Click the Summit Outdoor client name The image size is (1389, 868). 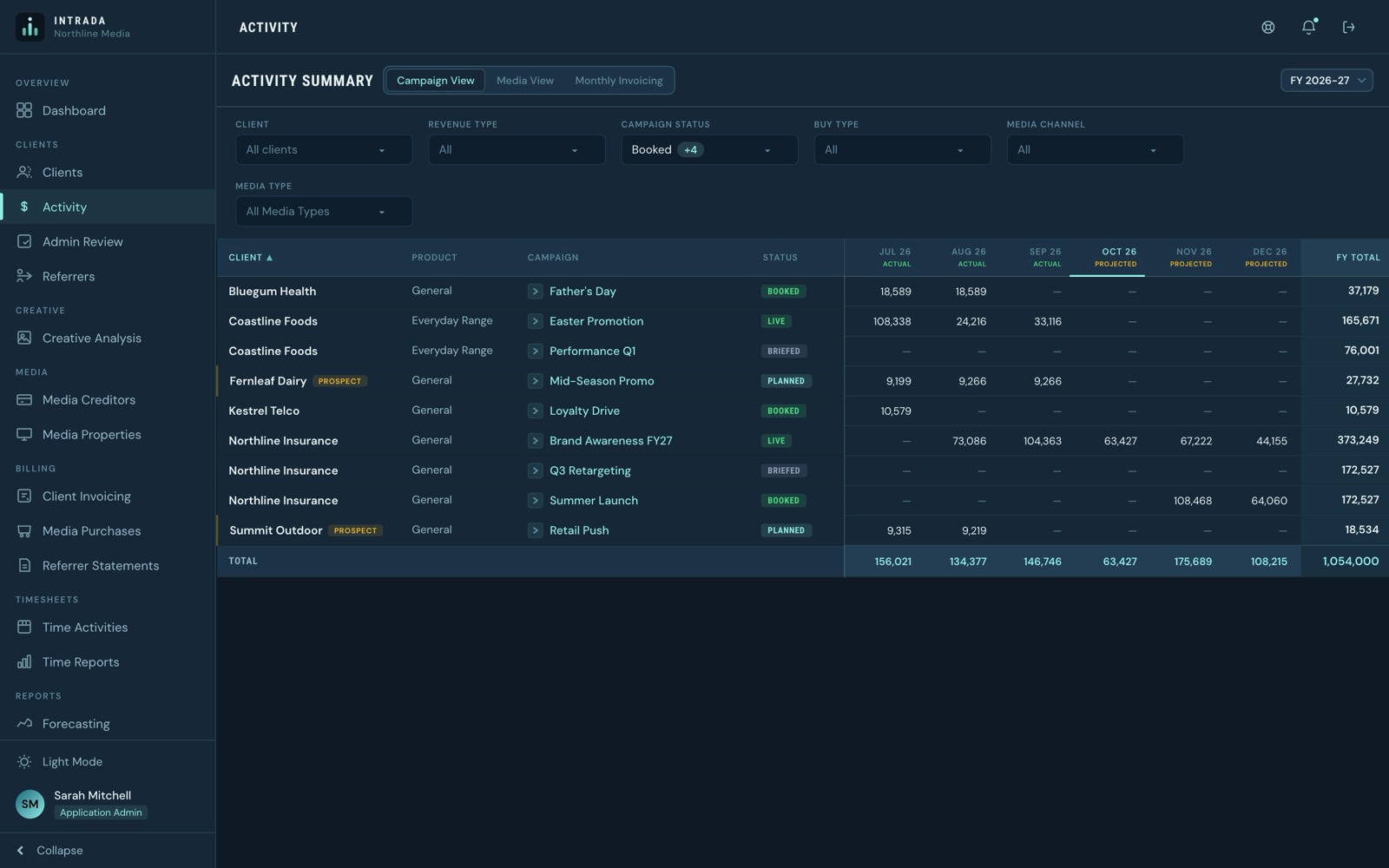(276, 530)
